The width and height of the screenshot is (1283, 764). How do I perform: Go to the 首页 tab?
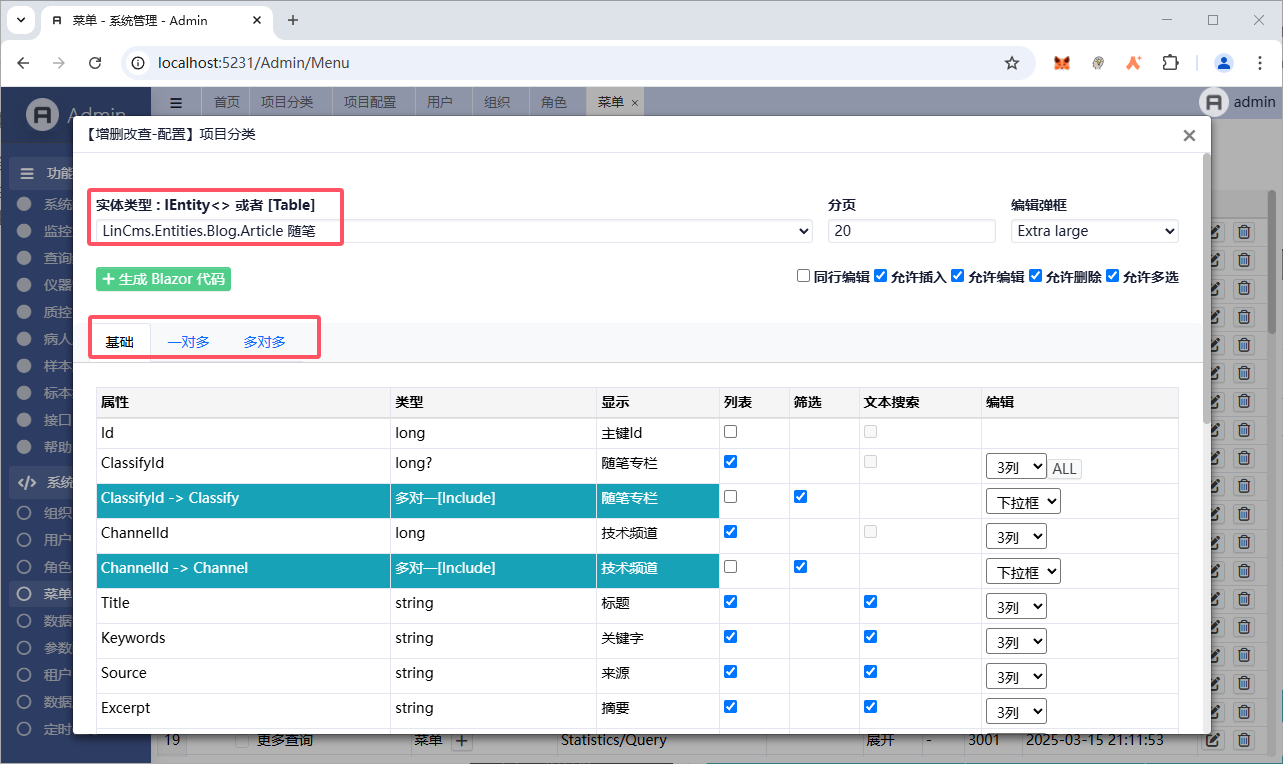coord(227,102)
